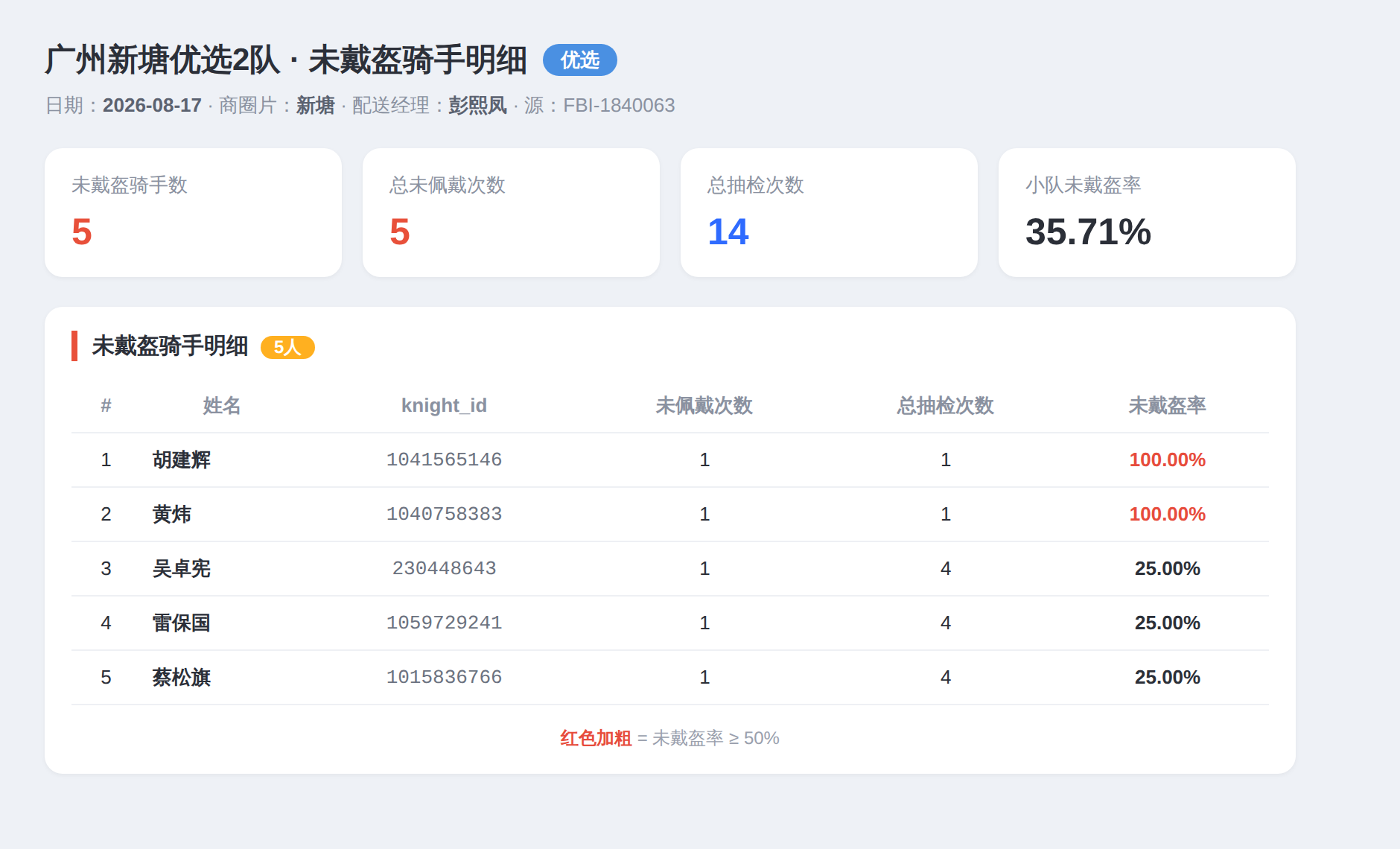
Task: Select rider name 雷保国
Action: [x=182, y=623]
